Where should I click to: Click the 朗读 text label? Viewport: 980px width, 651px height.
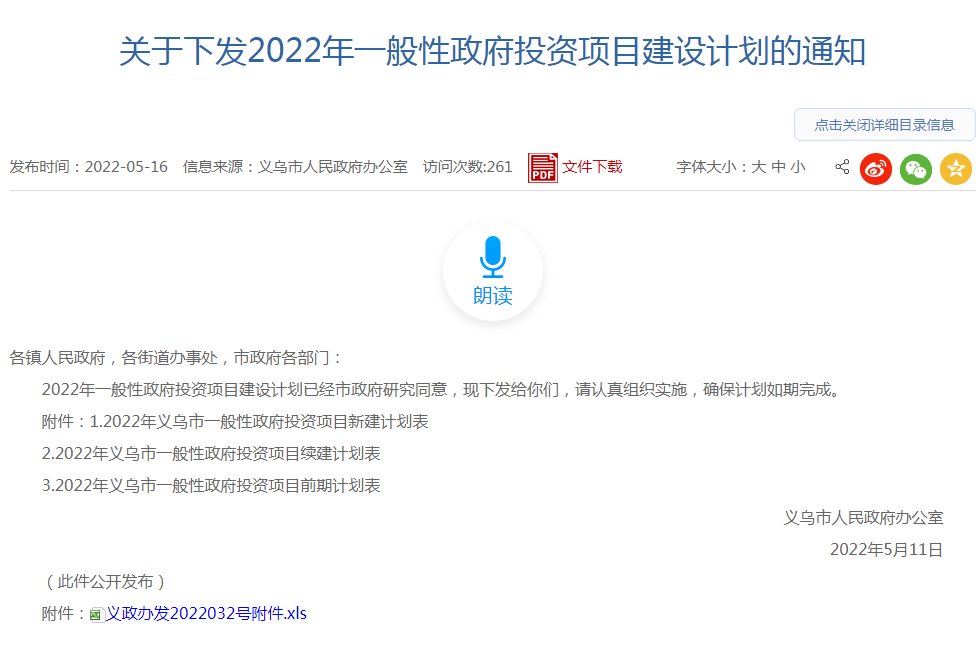coord(492,296)
